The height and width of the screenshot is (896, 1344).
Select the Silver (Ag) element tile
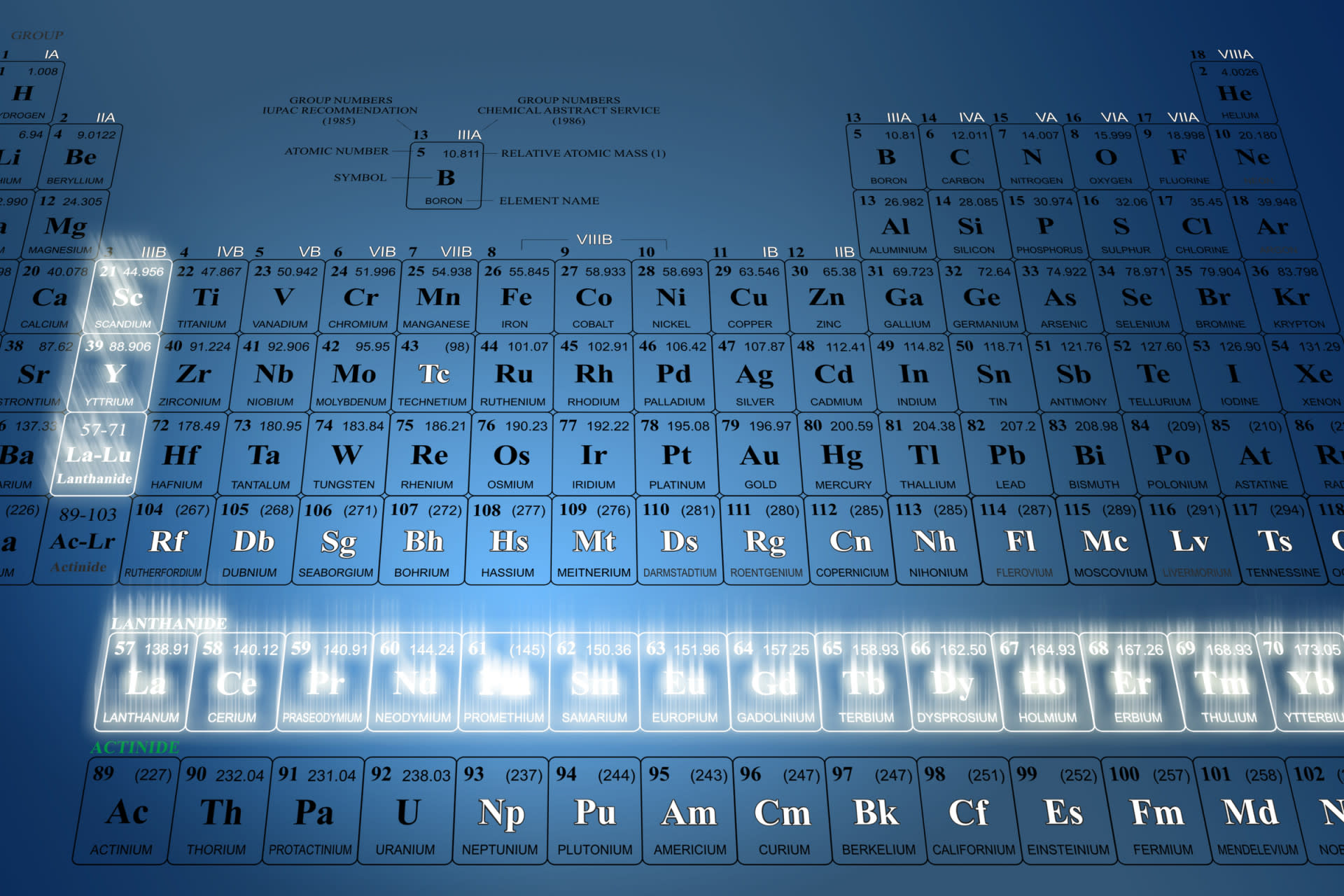pos(754,374)
